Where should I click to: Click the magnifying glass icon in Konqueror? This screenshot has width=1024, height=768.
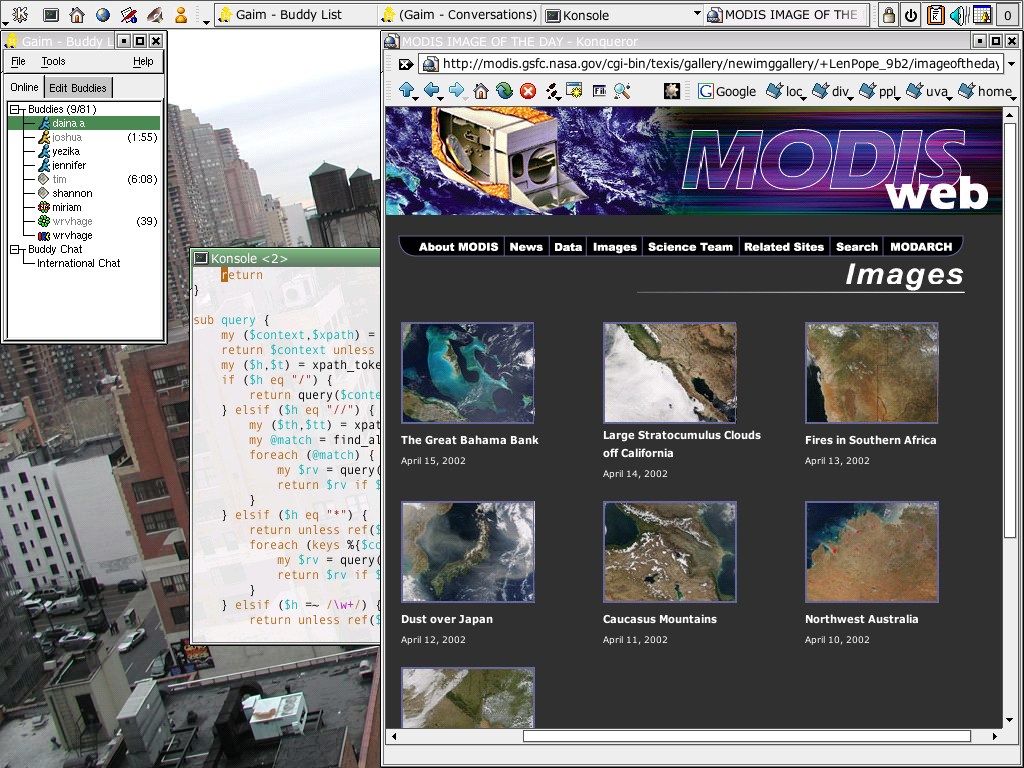pos(622,91)
